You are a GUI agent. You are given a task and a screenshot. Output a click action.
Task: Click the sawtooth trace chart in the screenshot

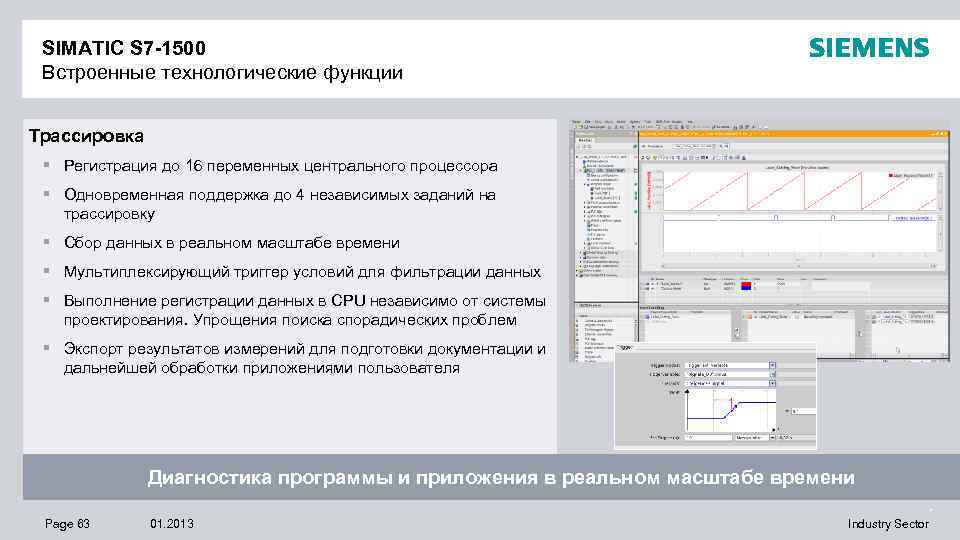tap(799, 190)
